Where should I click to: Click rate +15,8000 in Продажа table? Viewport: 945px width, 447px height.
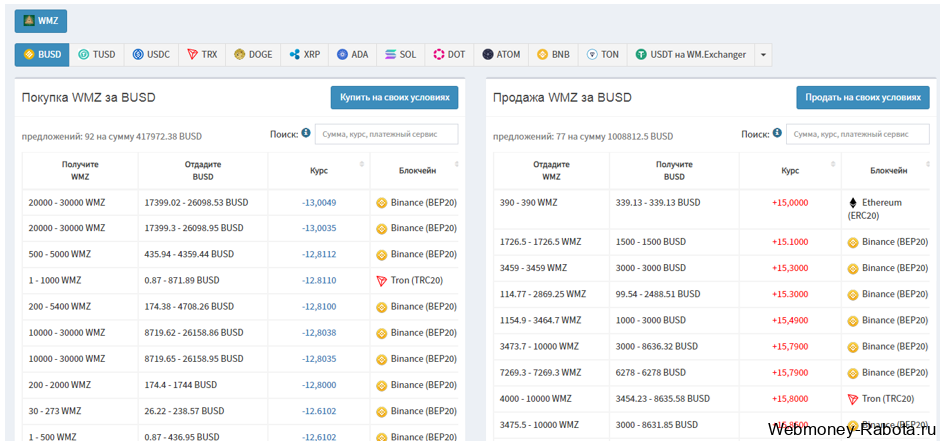(x=790, y=398)
